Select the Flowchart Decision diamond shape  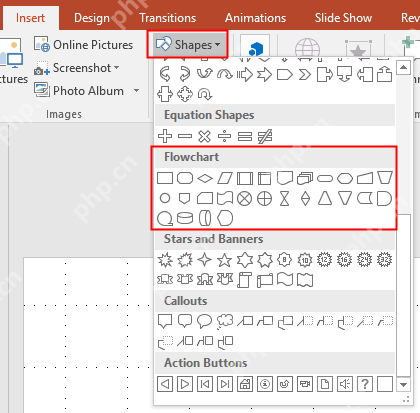pos(205,178)
